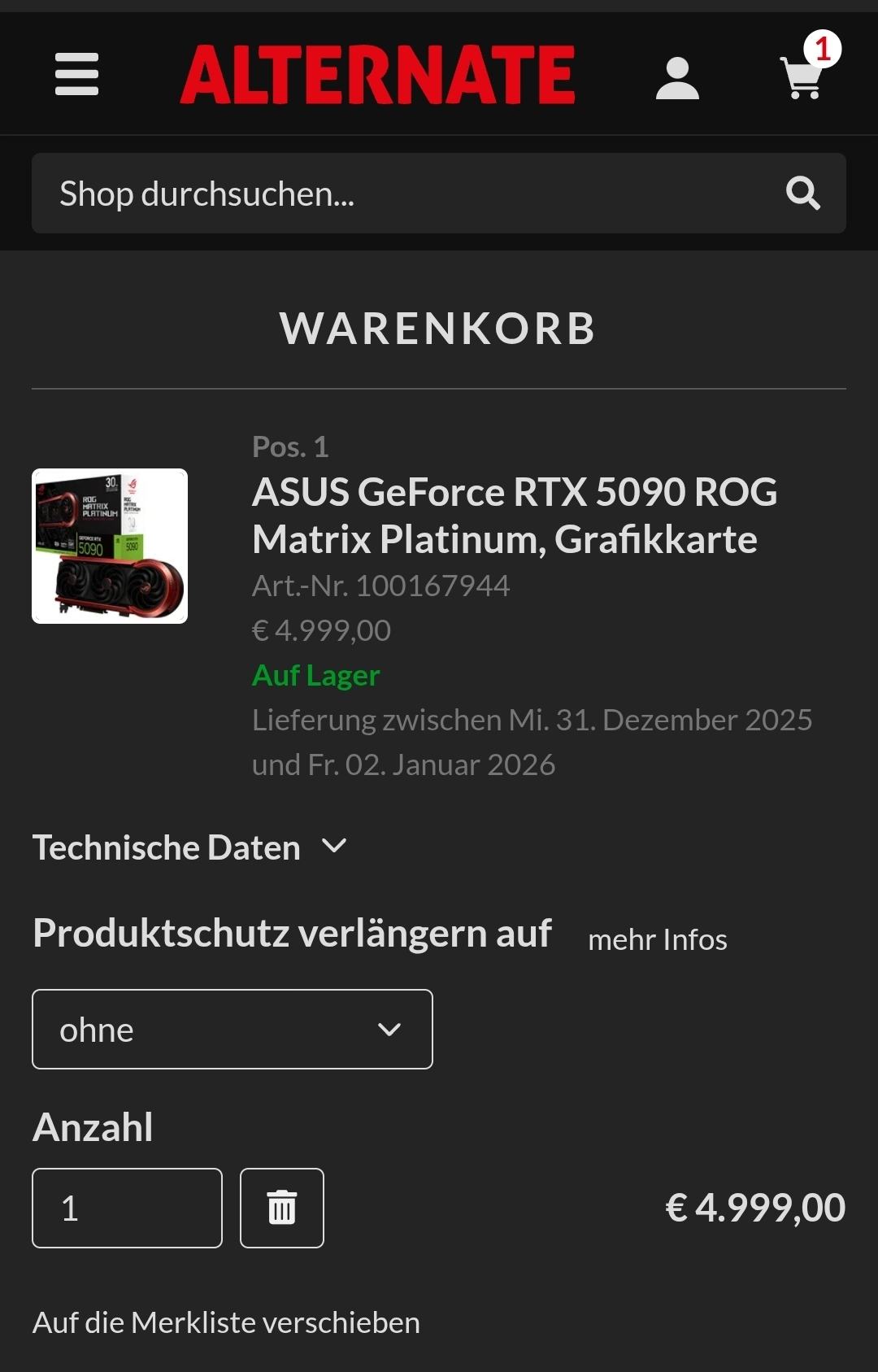Screen dimensions: 878x1372
Task: Follow the 'mehr Infos' link
Action: tap(658, 939)
